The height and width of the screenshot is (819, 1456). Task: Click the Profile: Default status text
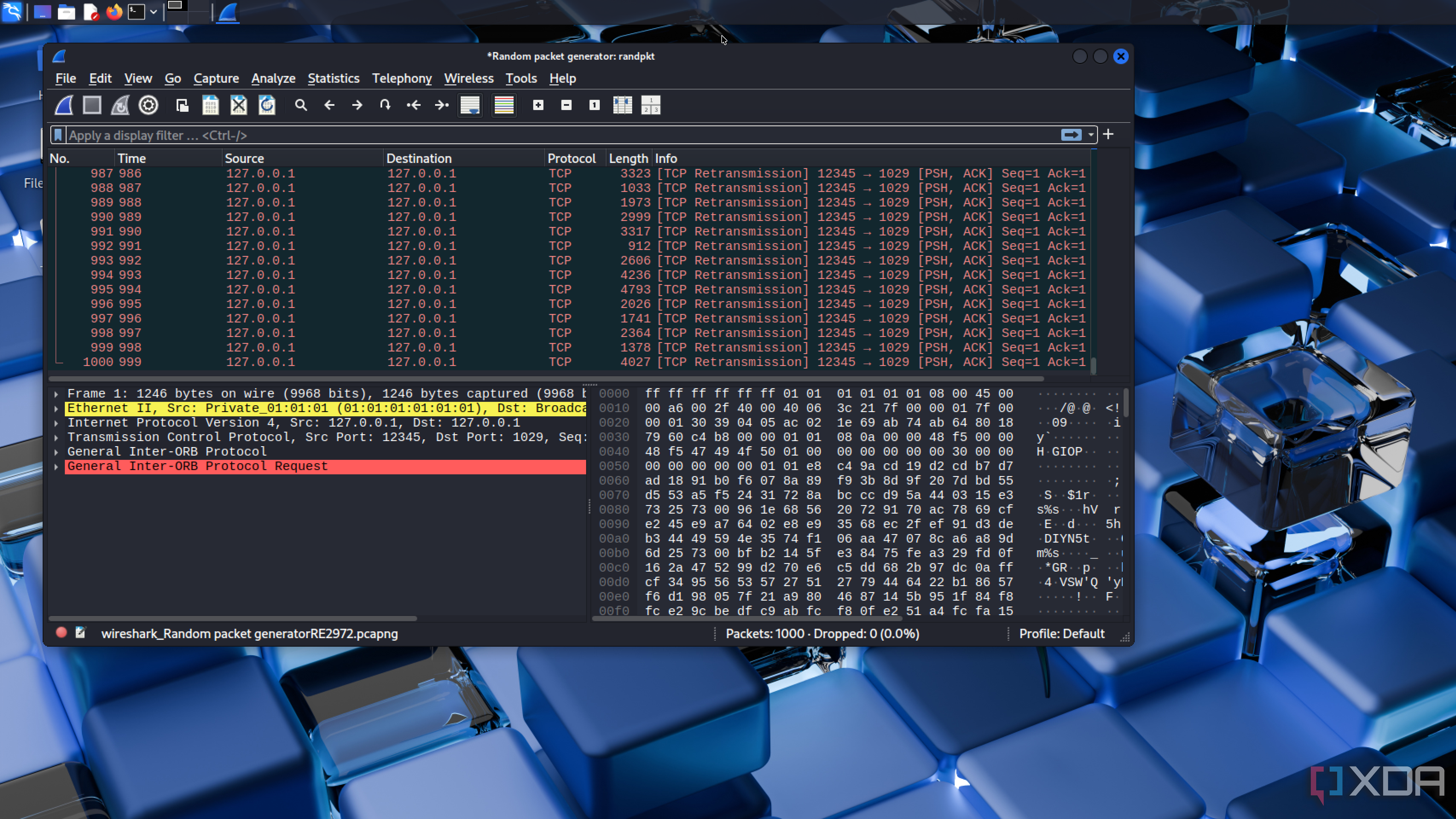tap(1062, 634)
